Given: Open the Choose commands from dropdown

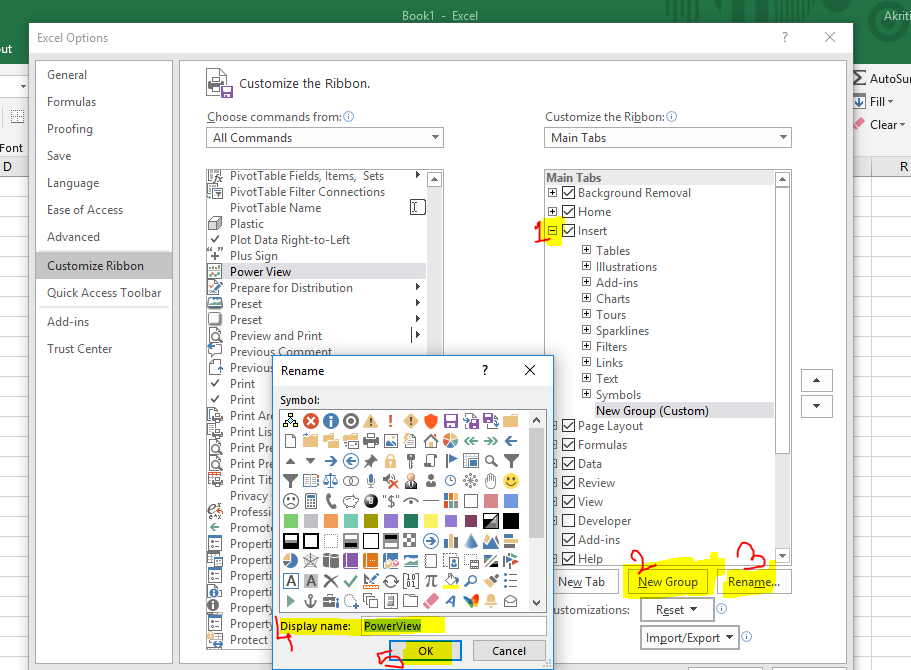Looking at the screenshot, I should 325,138.
